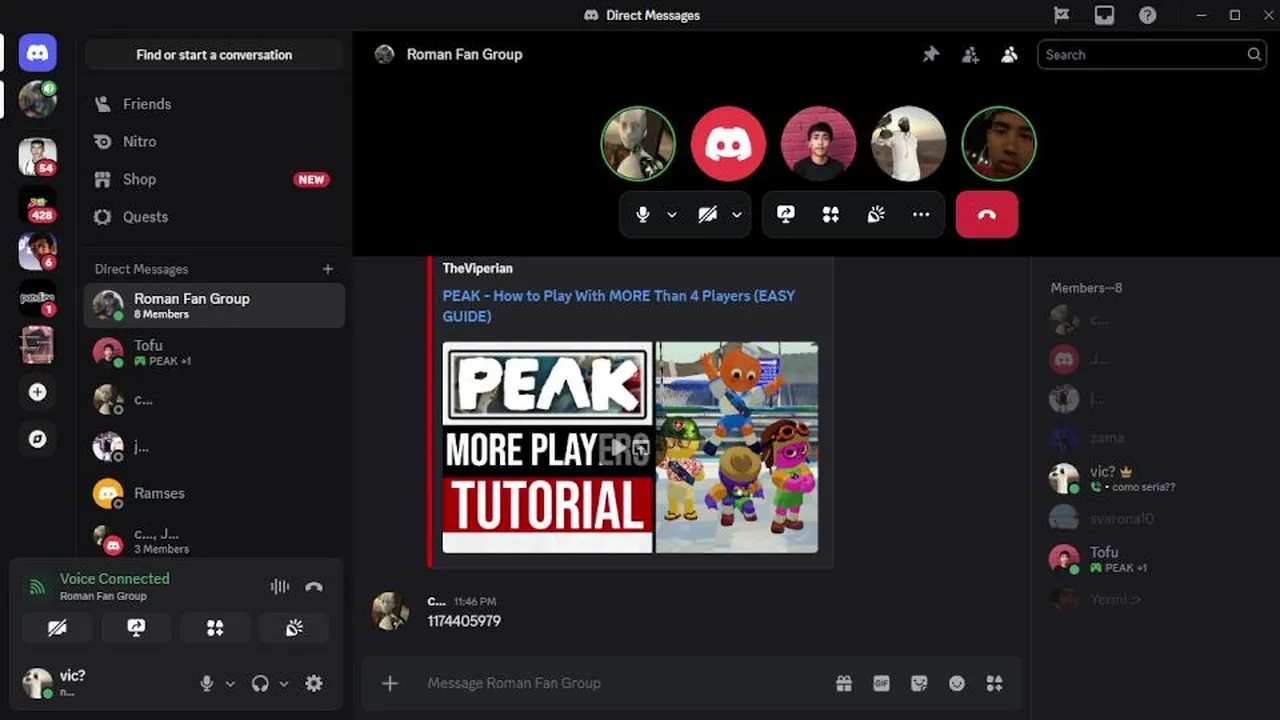Open PEAK How to Play video link
Viewport: 1280px width, 720px height.
tap(619, 306)
